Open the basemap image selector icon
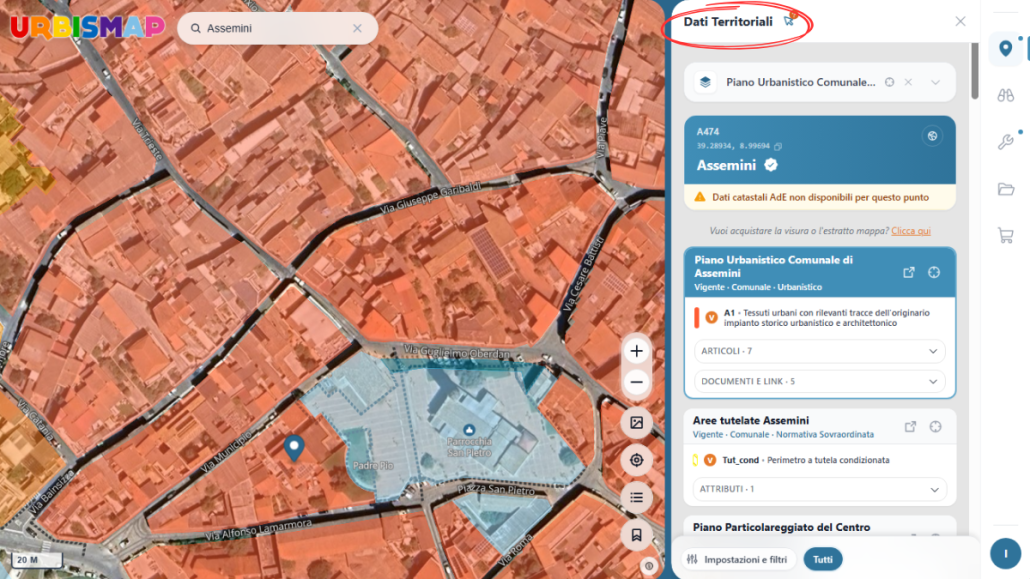Screen dimensions: 1030x579 [x=636, y=423]
